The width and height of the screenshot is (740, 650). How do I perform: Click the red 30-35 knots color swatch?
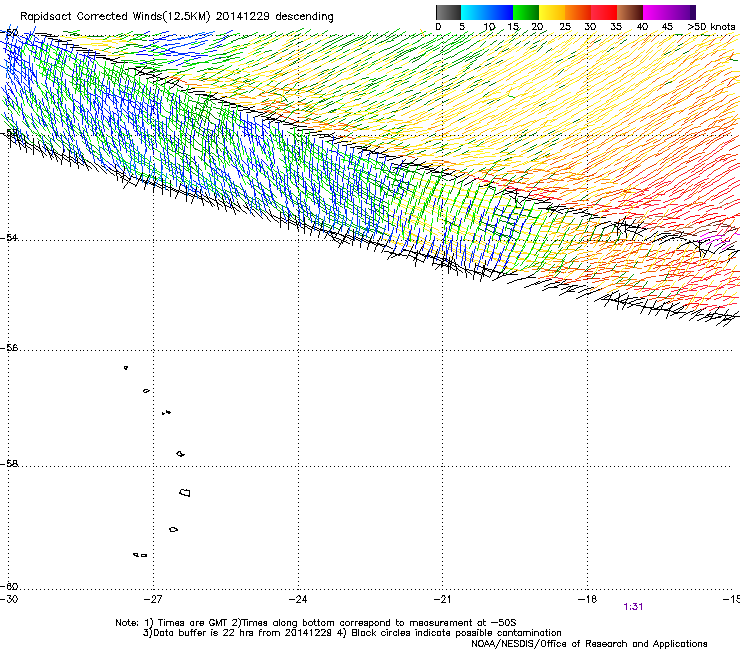(x=604, y=12)
